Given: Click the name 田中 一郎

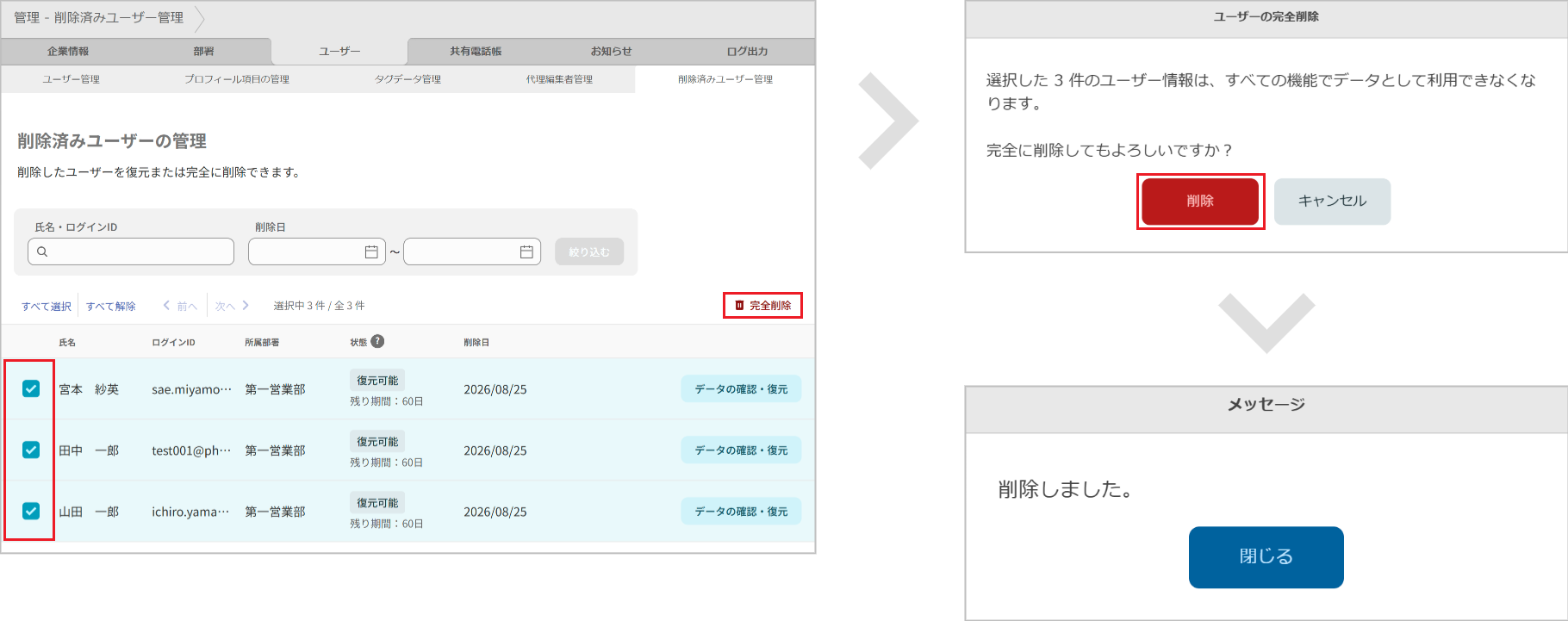Looking at the screenshot, I should [89, 450].
